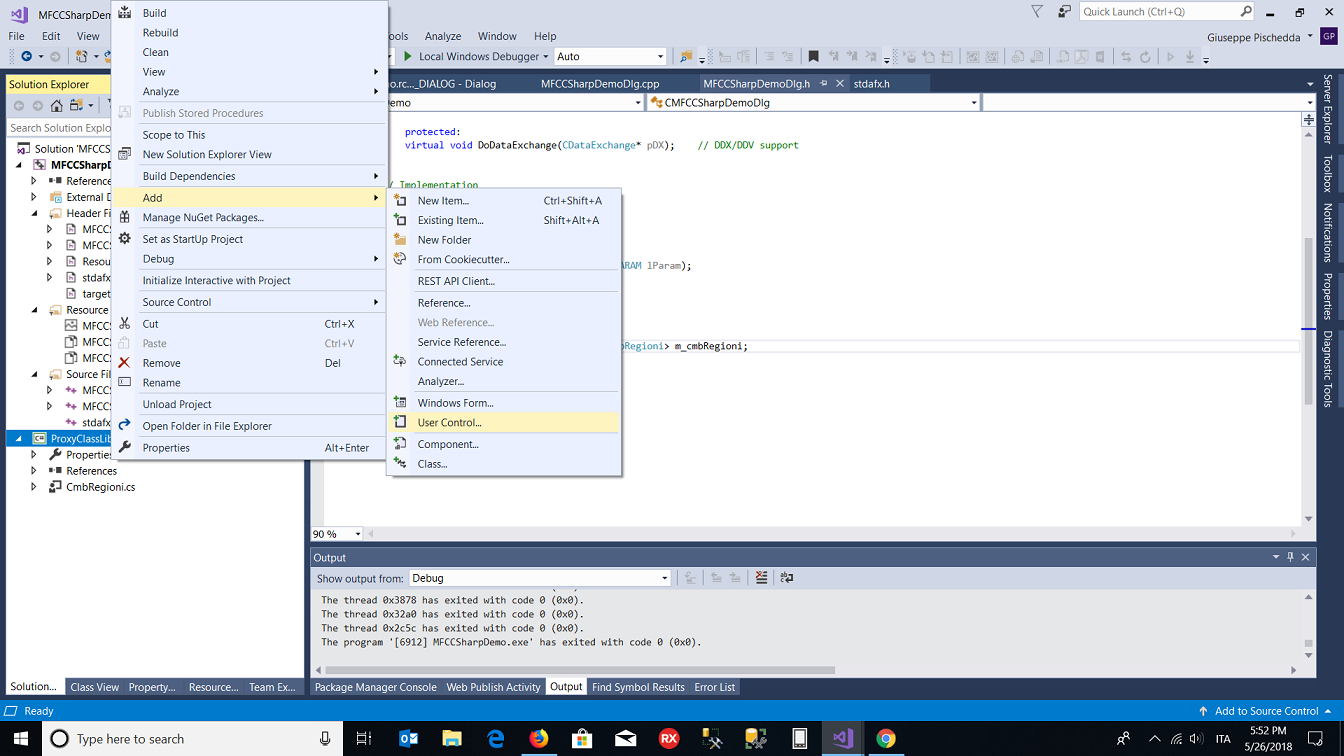Image resolution: width=1344 pixels, height=756 pixels.
Task: Close the MFCCSharpDemoDlg.h tab
Action: [x=840, y=84]
